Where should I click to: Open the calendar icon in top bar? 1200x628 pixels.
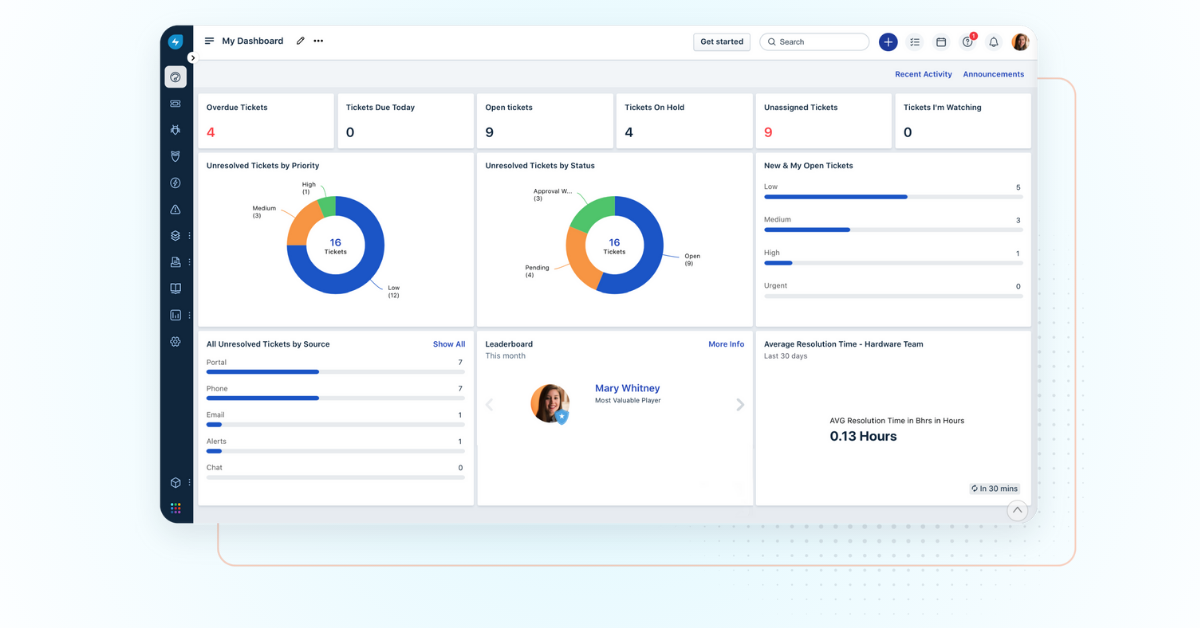941,42
